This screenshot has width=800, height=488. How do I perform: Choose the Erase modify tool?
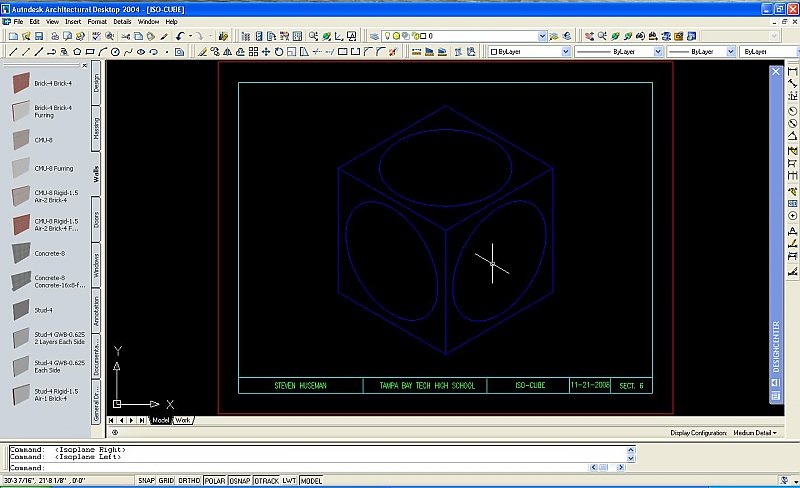202,52
